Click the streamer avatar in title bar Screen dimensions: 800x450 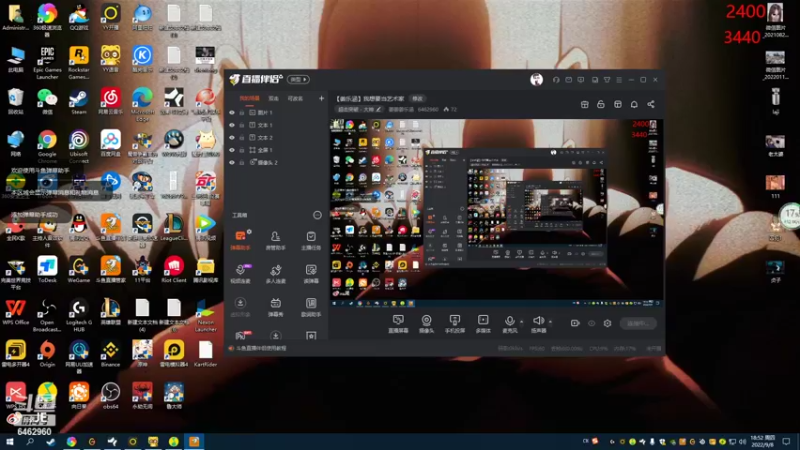pyautogui.click(x=536, y=79)
